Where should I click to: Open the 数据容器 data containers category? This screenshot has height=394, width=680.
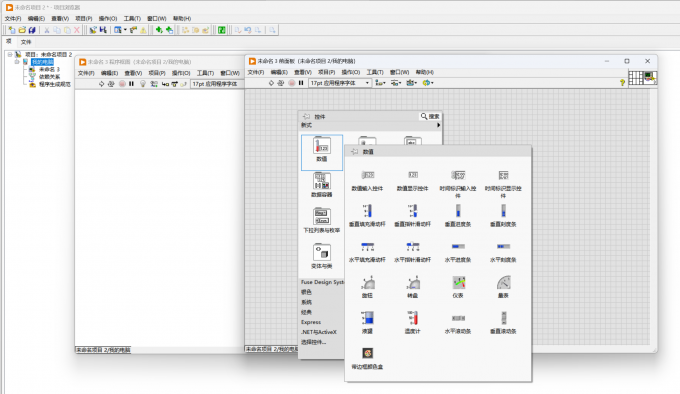pos(322,185)
